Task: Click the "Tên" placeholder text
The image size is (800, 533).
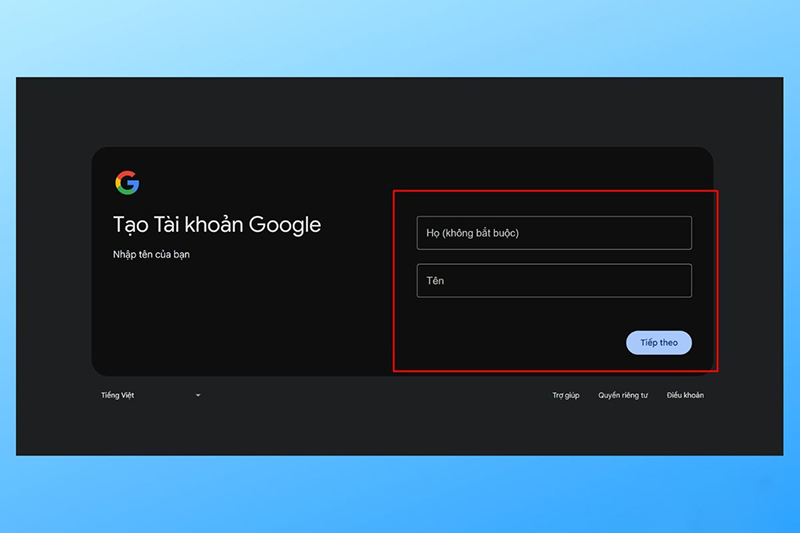Action: click(435, 281)
